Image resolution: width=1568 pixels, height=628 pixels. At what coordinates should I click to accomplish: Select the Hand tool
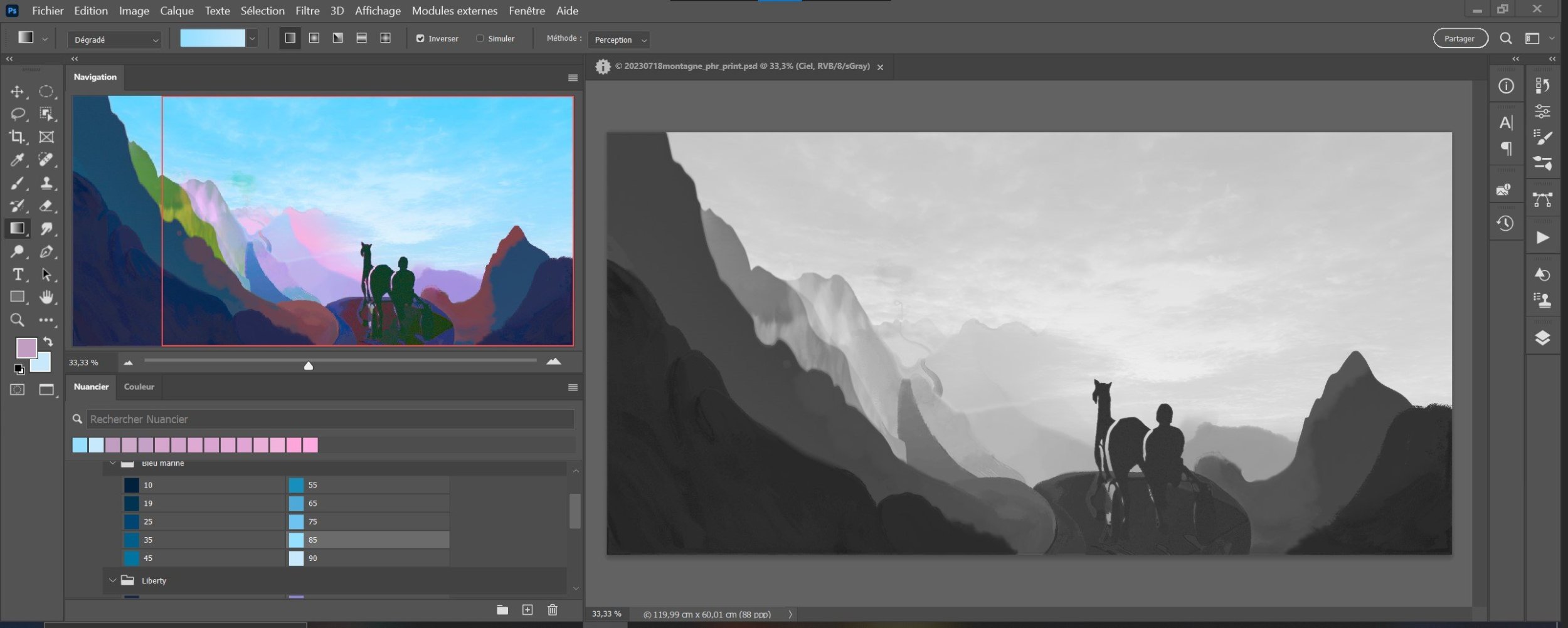[46, 297]
